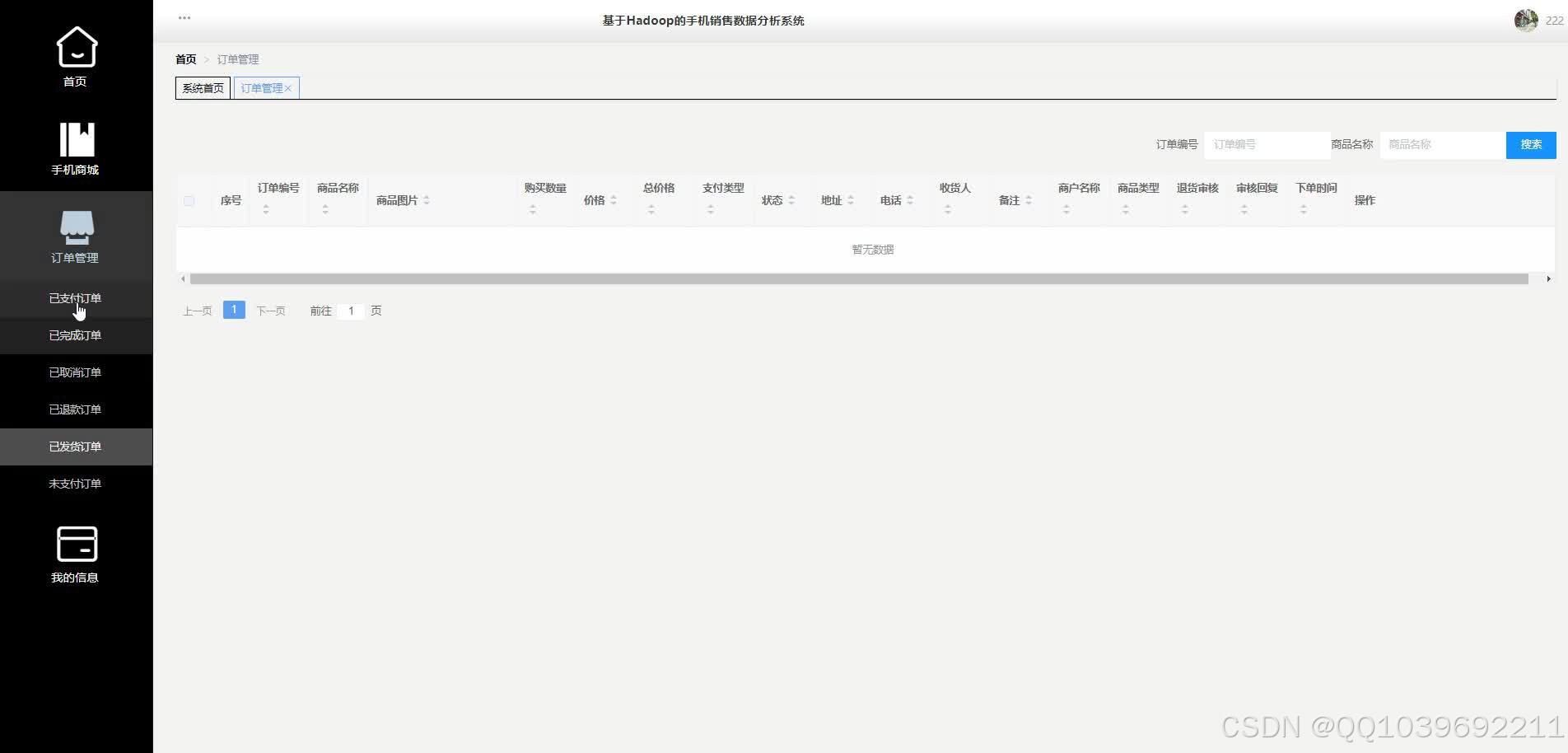
Task: Close the 订单管理 tab with its x
Action: 288,89
